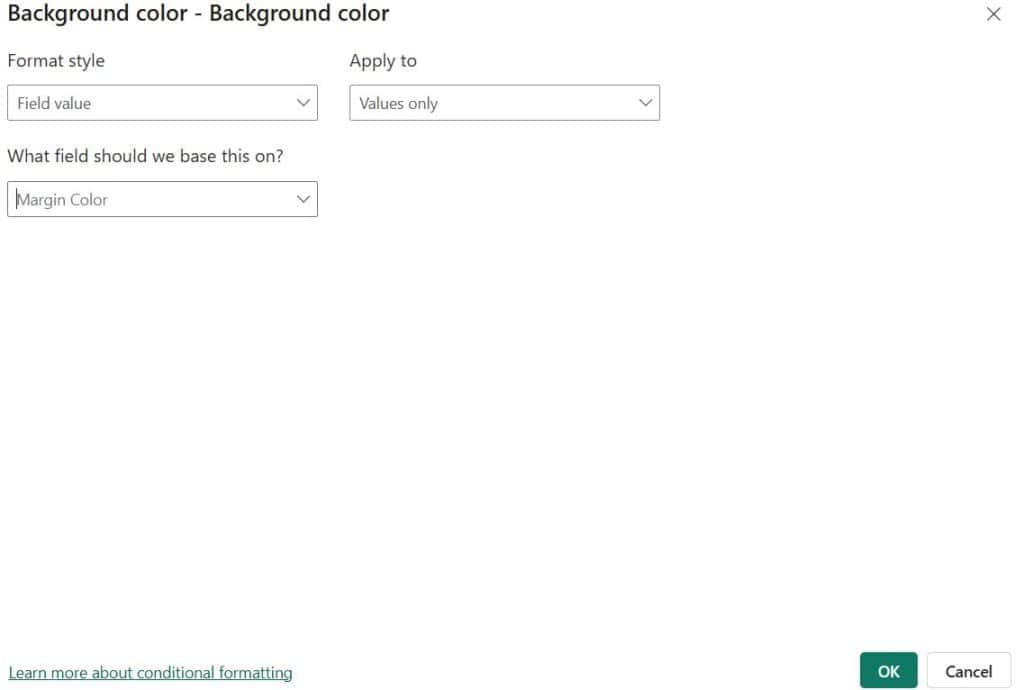Image resolution: width=1024 pixels, height=690 pixels.
Task: Open the Format style dropdown
Action: point(163,102)
